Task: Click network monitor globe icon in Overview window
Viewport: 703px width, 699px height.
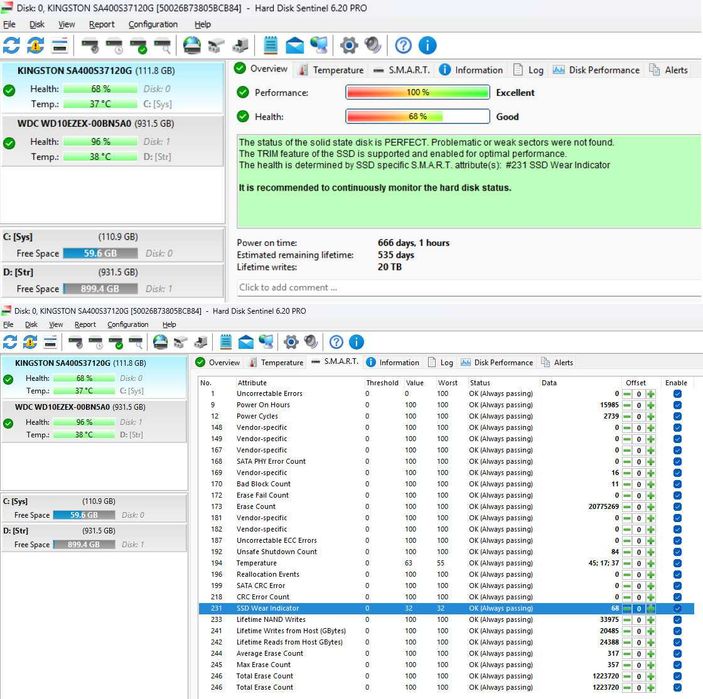Action: [319, 45]
